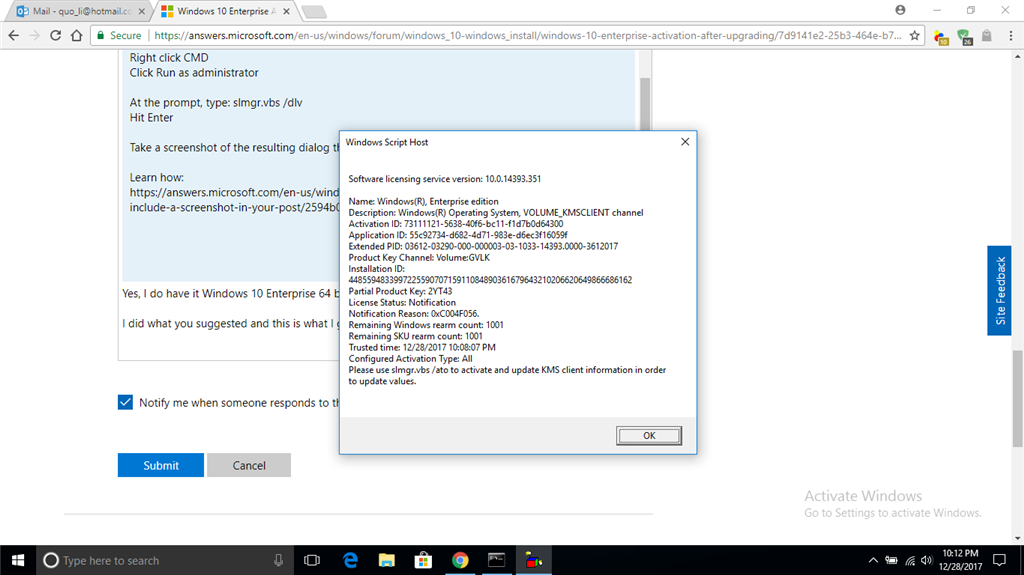
Task: Open the colorful extension icon in the toolbar
Action: coord(941,37)
